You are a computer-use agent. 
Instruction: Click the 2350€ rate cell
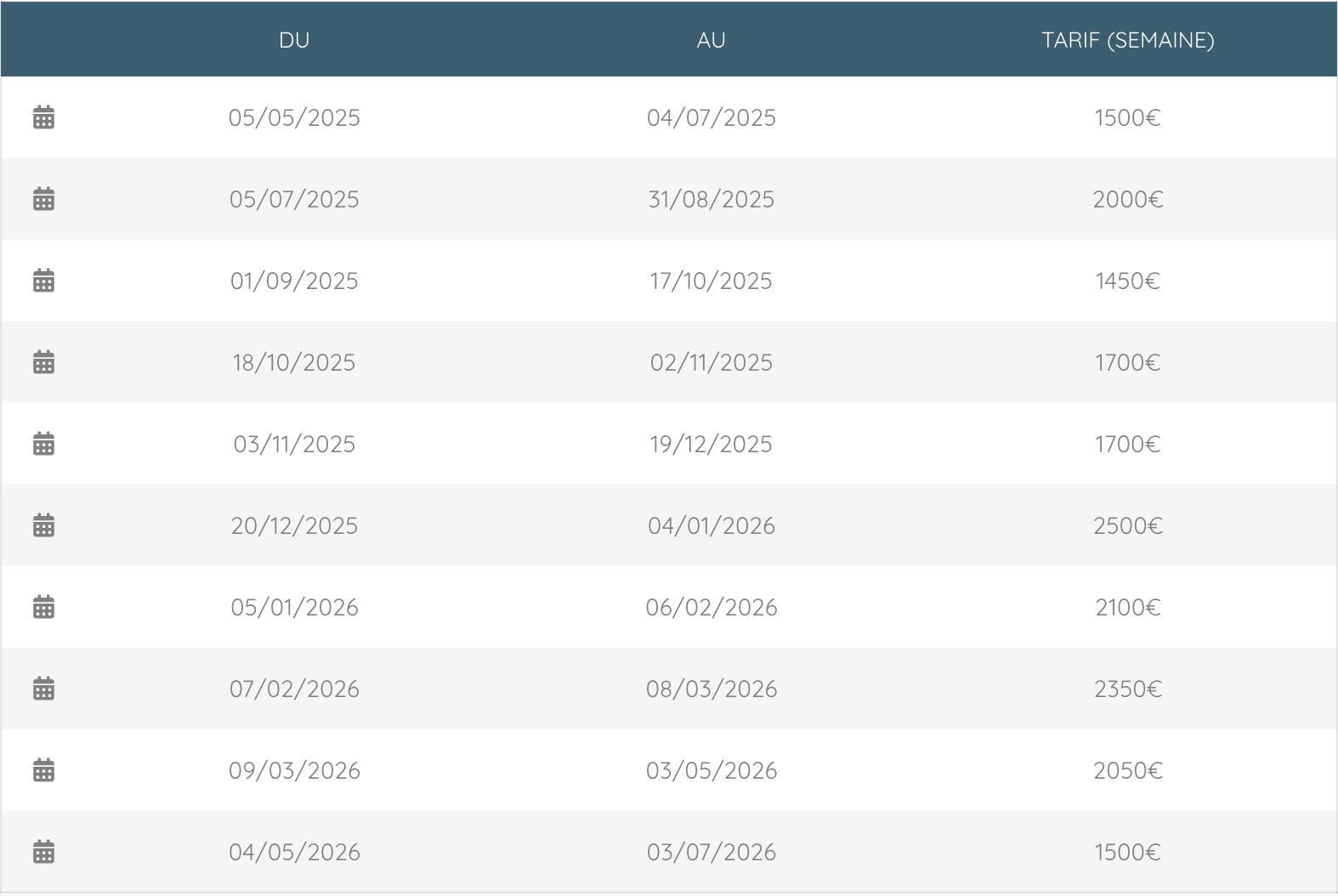point(1128,689)
